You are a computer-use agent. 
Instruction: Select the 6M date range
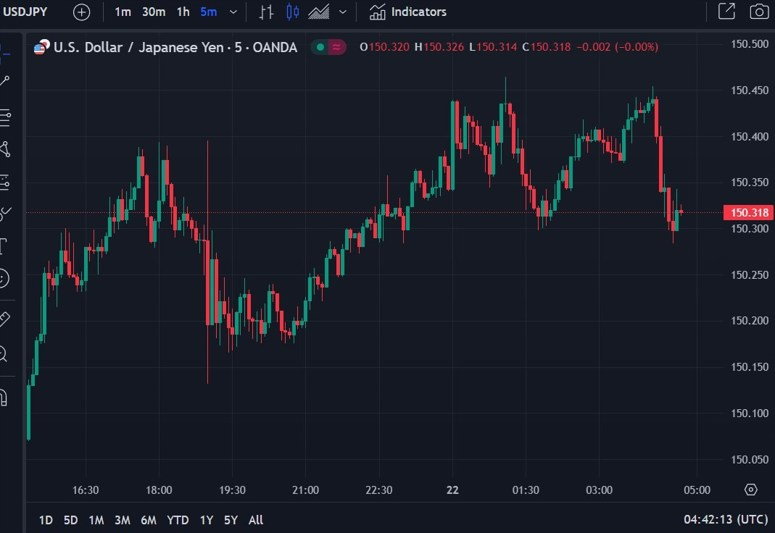pyautogui.click(x=148, y=520)
